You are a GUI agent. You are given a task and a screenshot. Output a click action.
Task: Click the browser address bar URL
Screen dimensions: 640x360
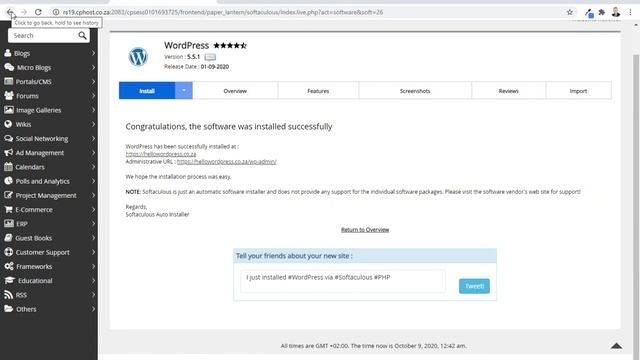click(223, 12)
